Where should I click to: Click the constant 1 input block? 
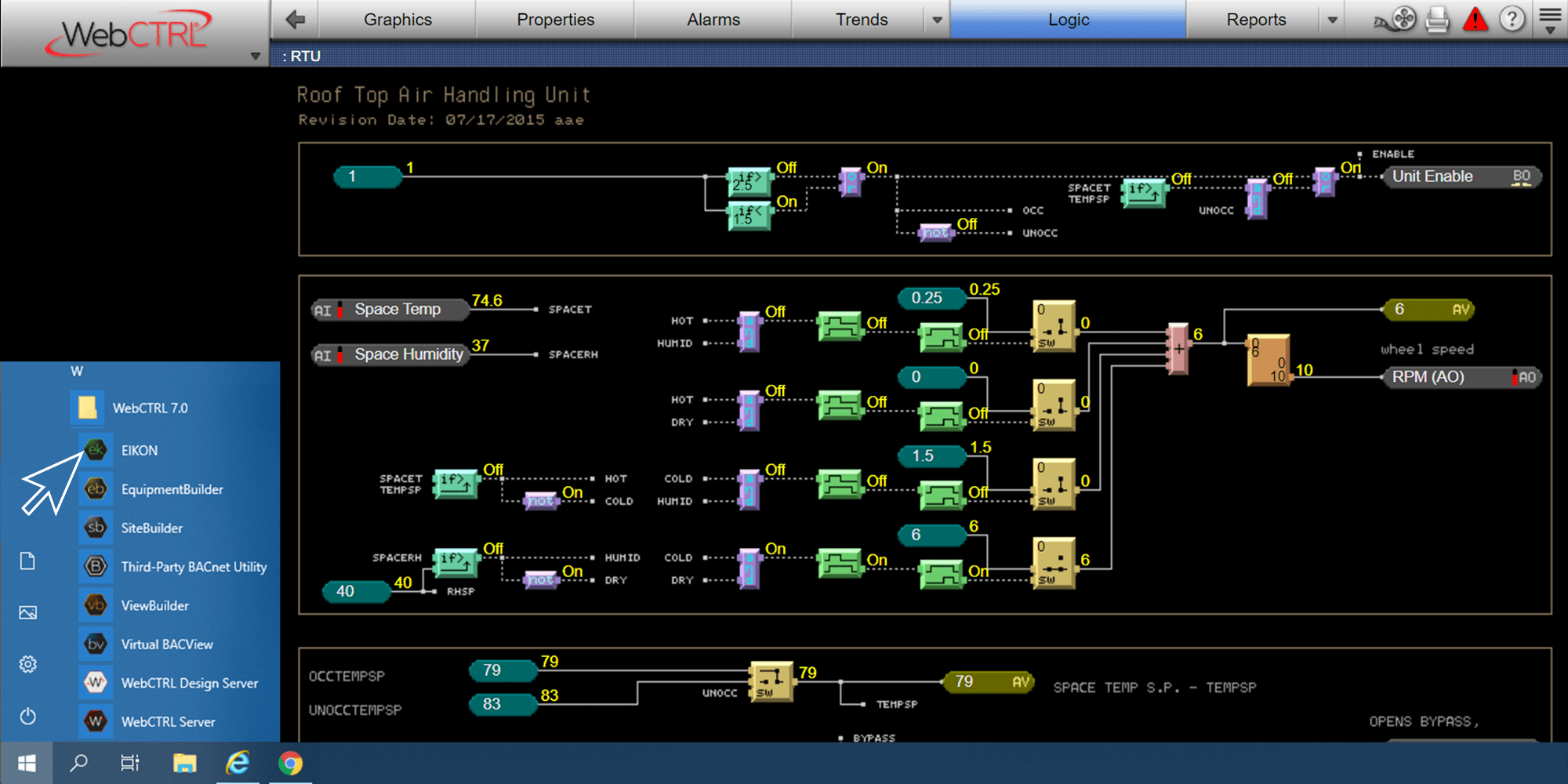pos(368,176)
